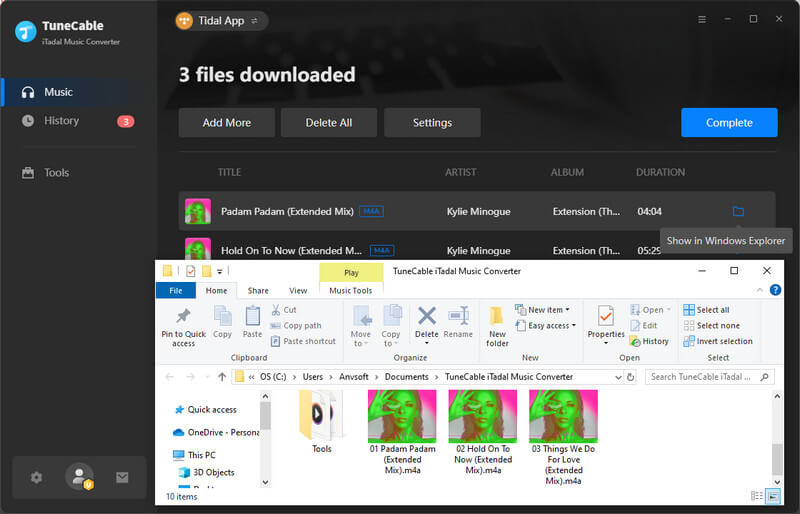
Task: Switch source with Tidal App selector
Action: (221, 21)
